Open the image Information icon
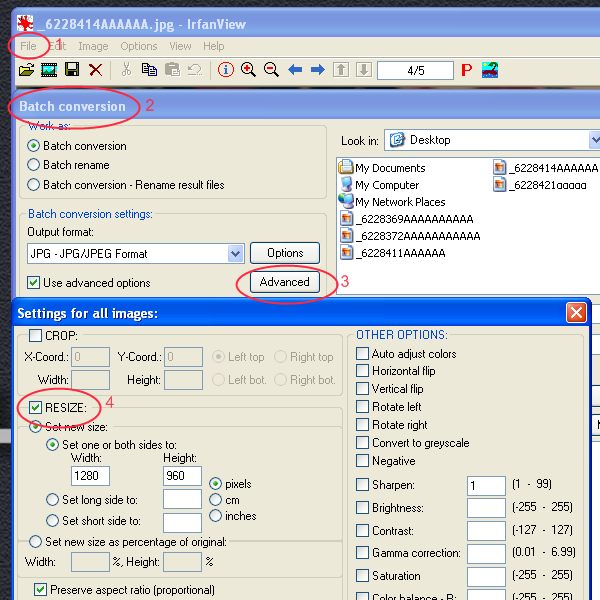Screen dimensions: 600x600 click(x=226, y=70)
